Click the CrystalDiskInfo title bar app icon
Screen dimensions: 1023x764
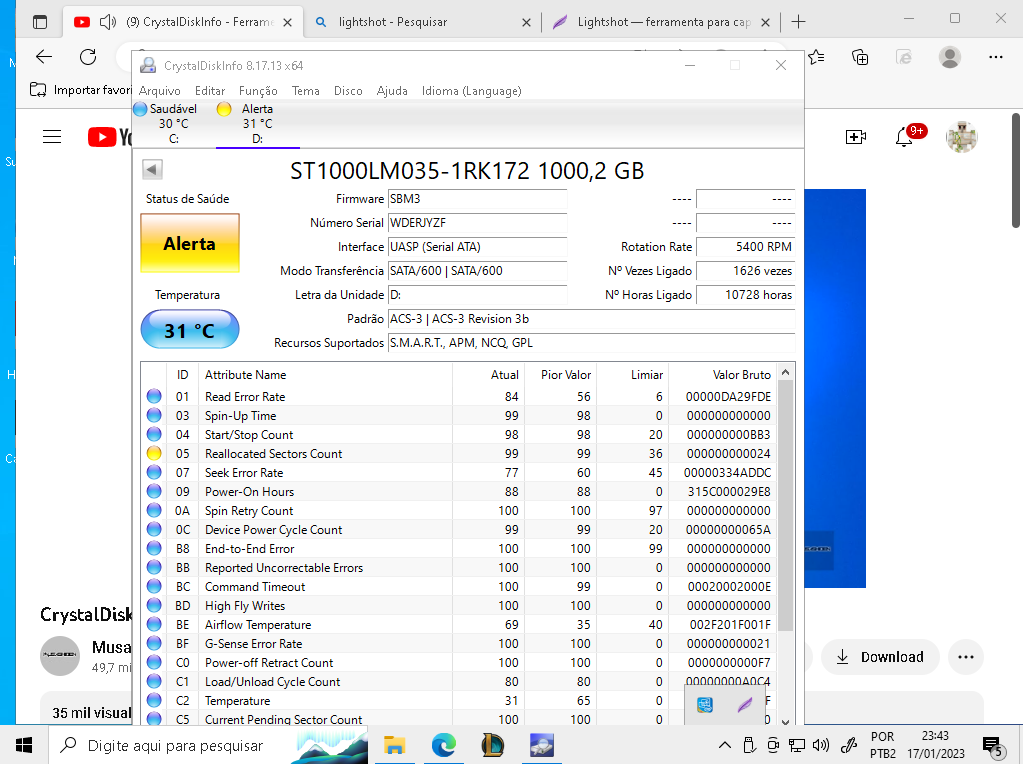coord(148,65)
